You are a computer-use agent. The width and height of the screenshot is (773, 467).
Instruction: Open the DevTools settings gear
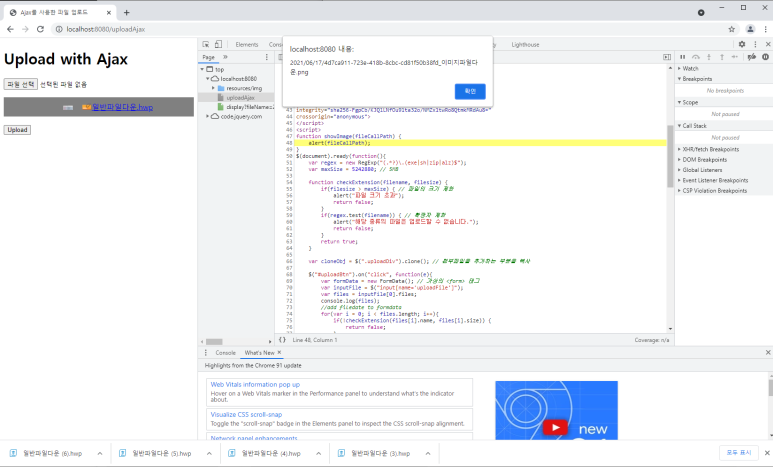(742, 44)
